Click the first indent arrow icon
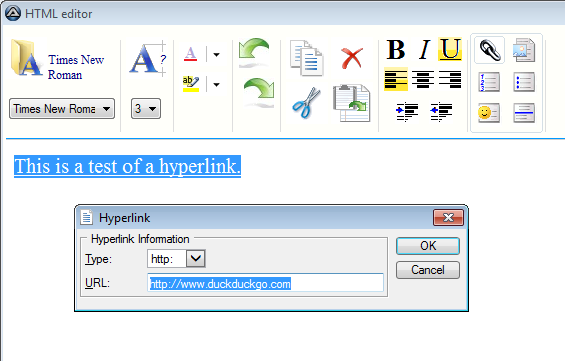The height and width of the screenshot is (361, 565). pos(407,112)
